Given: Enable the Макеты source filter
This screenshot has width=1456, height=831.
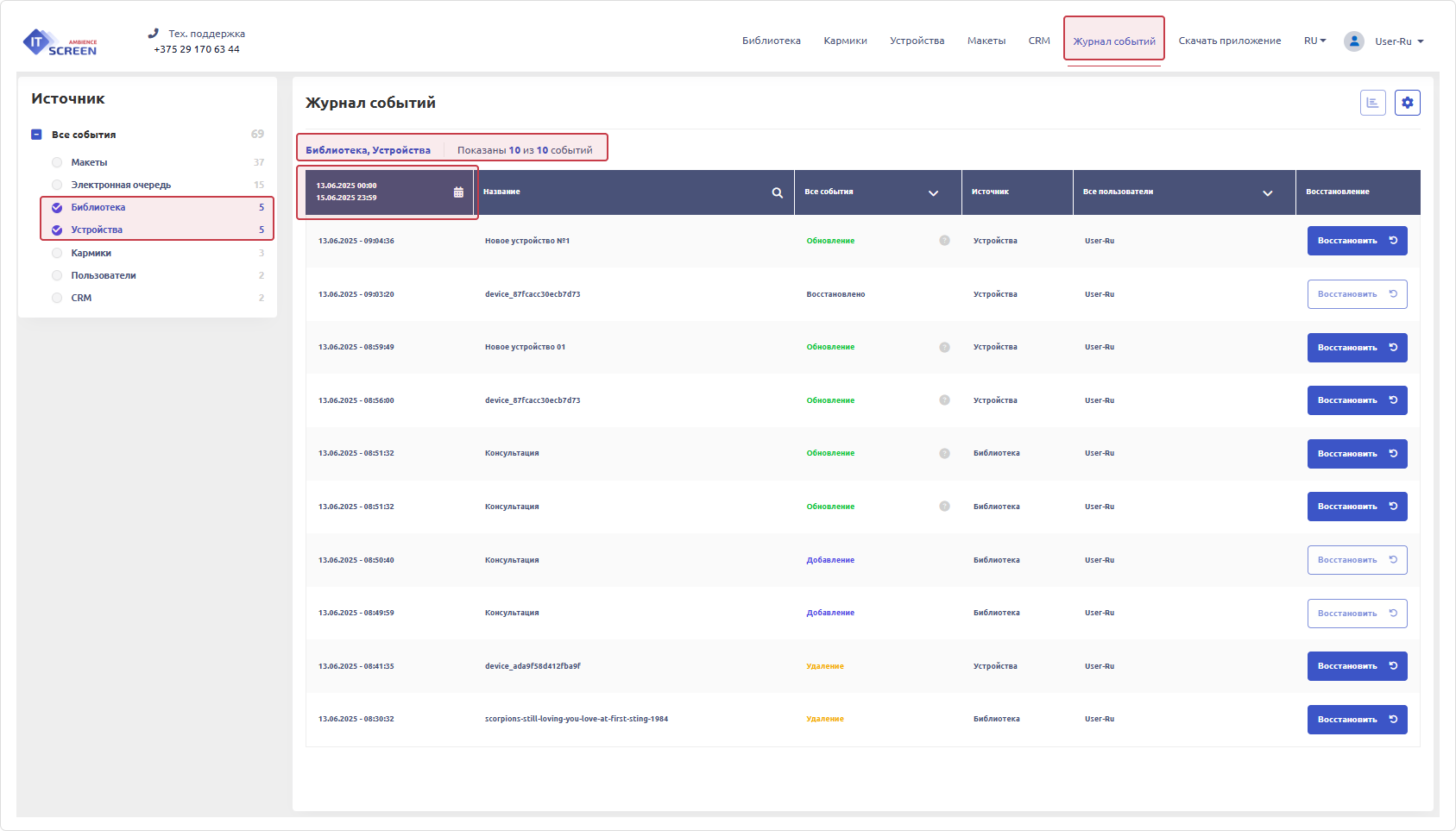Looking at the screenshot, I should (57, 162).
